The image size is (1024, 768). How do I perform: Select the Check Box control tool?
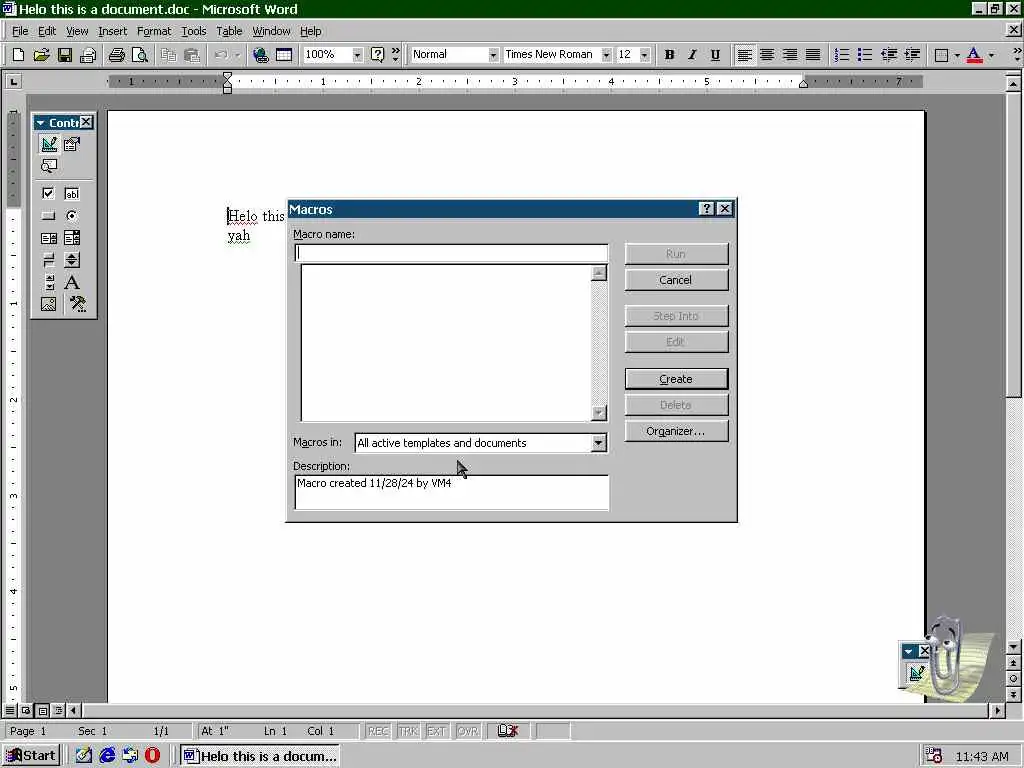tap(48, 193)
